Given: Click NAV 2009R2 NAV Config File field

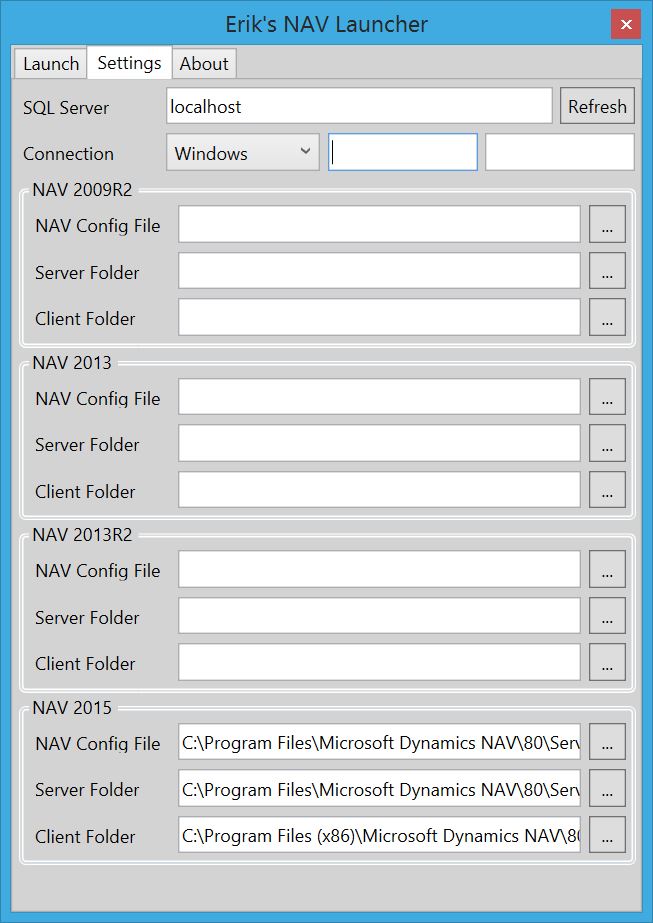Looking at the screenshot, I should 379,224.
